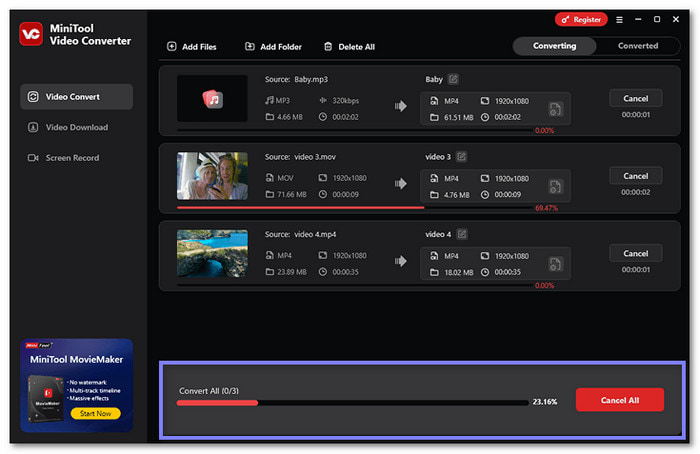Click 'Convert All (0/3)' label
This screenshot has height=454, width=700.
209,391
